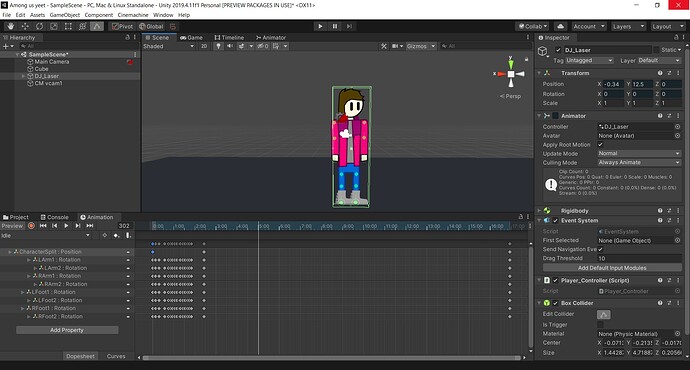Select the Transform tool
The width and height of the screenshot is (690, 370).
(x=82, y=26)
